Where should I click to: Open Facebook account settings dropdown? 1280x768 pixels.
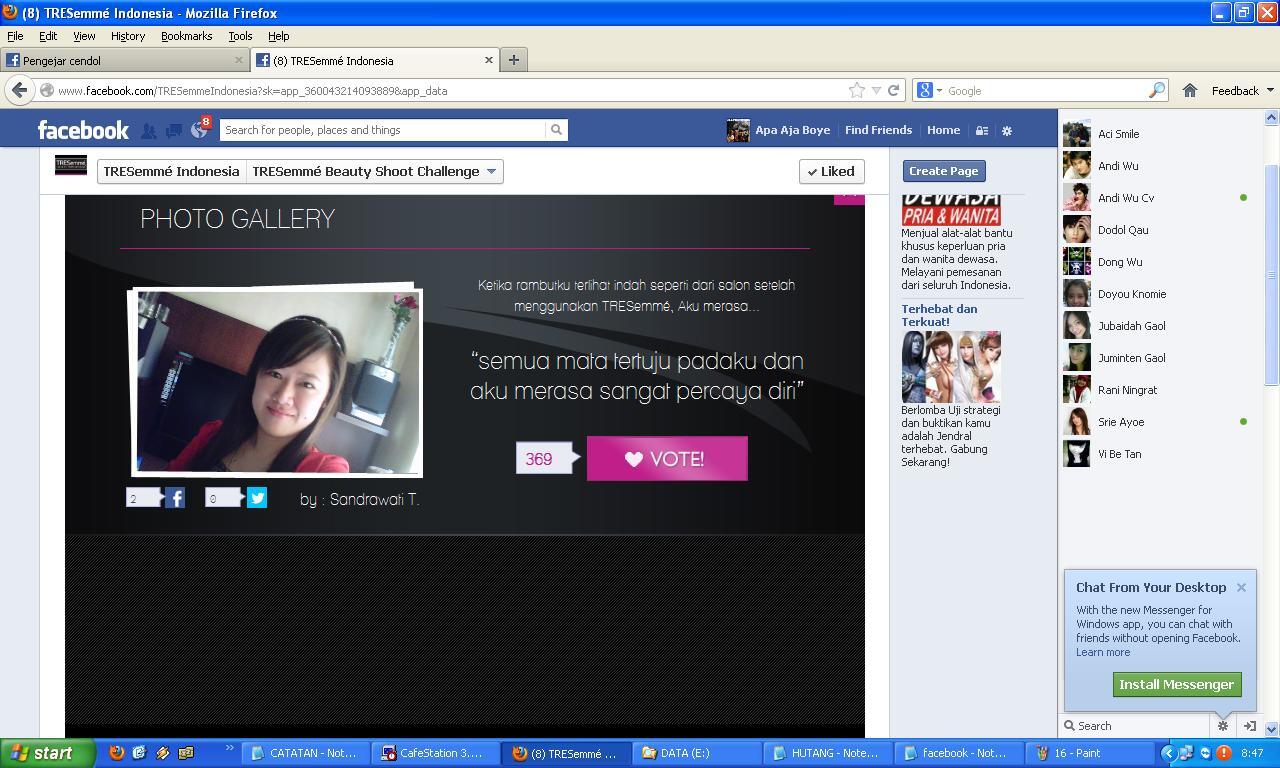[x=1007, y=130]
